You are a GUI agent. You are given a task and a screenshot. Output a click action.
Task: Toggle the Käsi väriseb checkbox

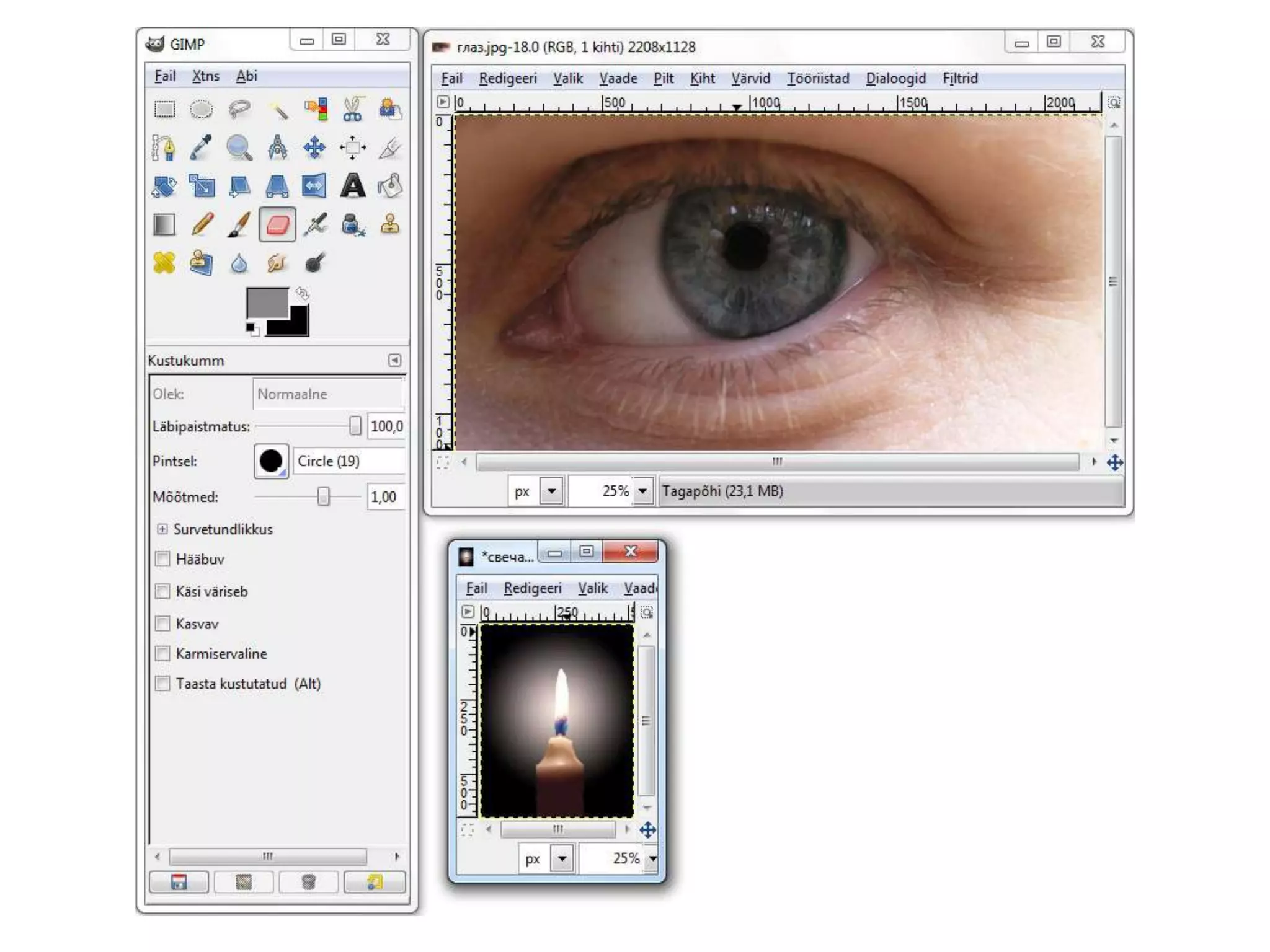(x=162, y=591)
